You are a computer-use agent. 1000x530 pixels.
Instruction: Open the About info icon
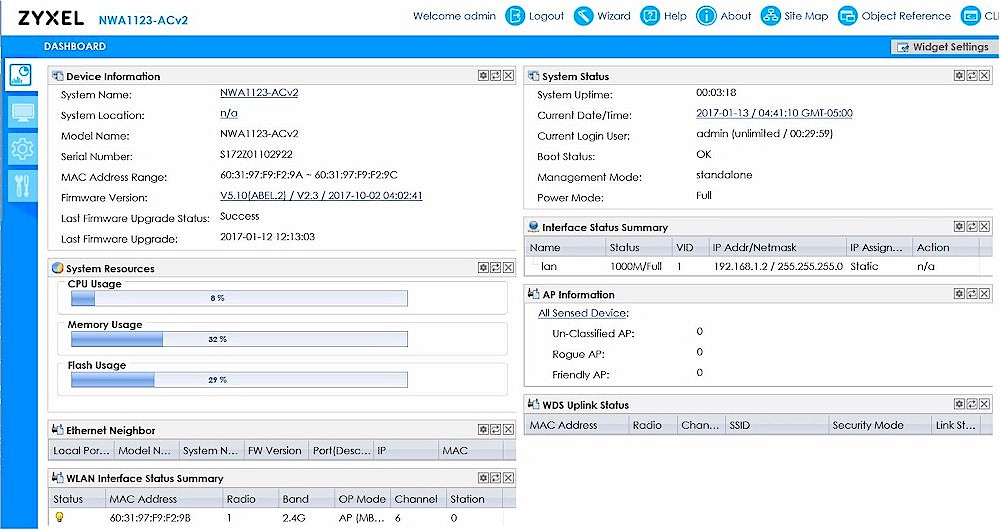pos(706,16)
